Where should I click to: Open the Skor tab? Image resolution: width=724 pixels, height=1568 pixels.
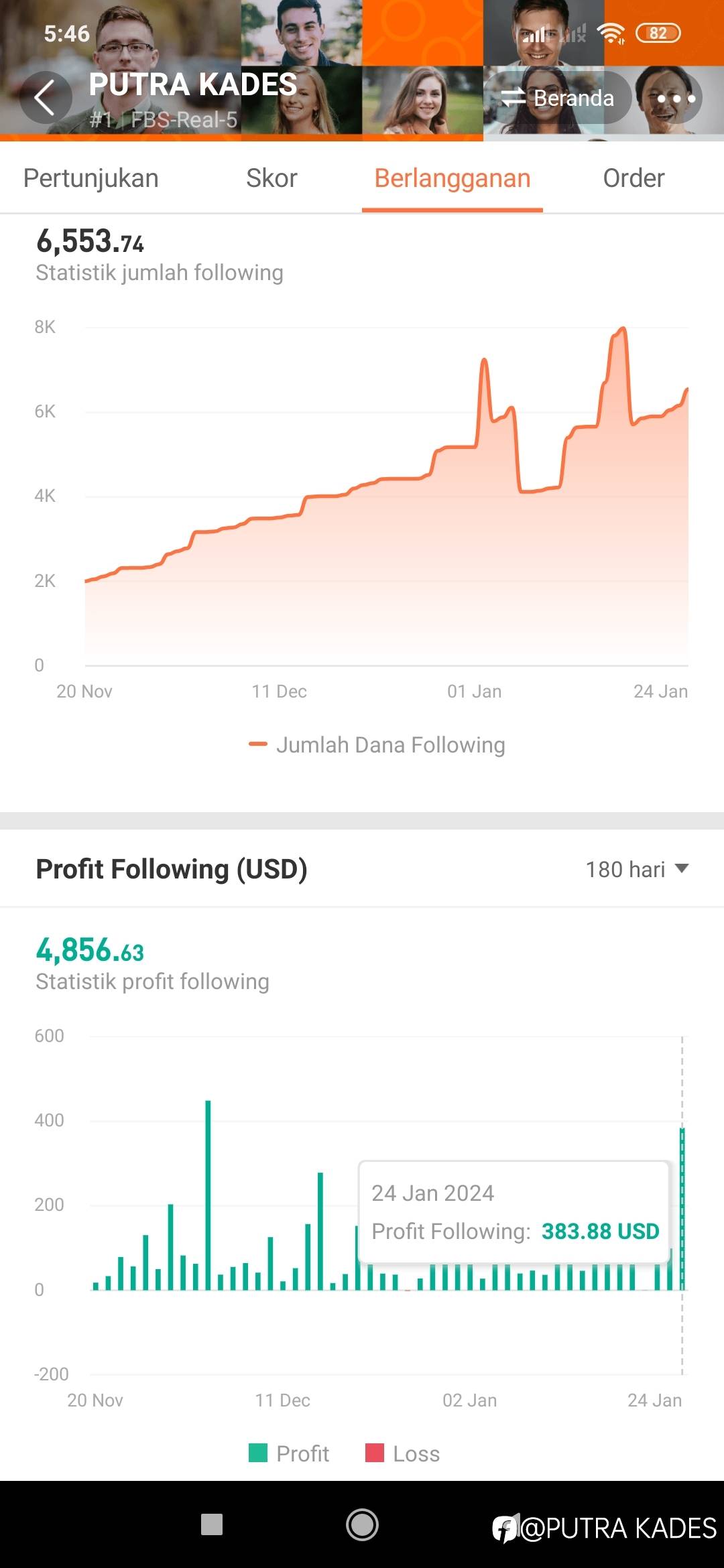271,178
